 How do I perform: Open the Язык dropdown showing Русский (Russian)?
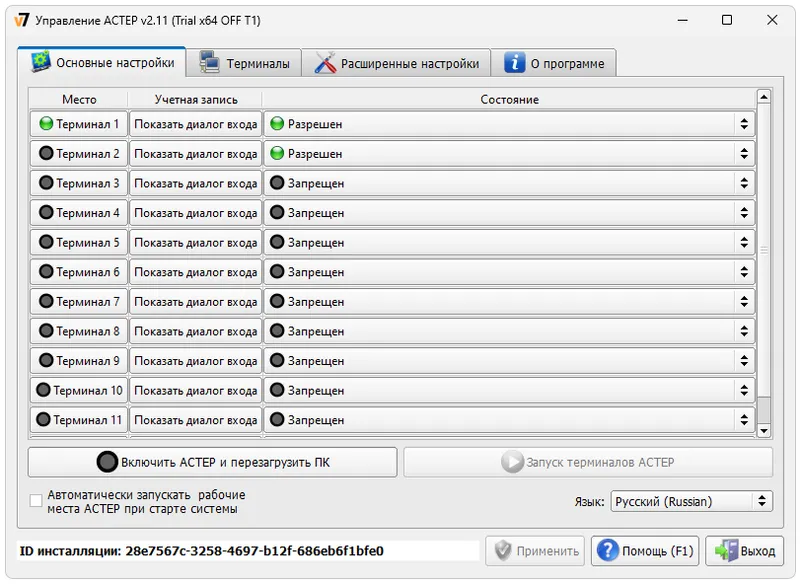(691, 501)
